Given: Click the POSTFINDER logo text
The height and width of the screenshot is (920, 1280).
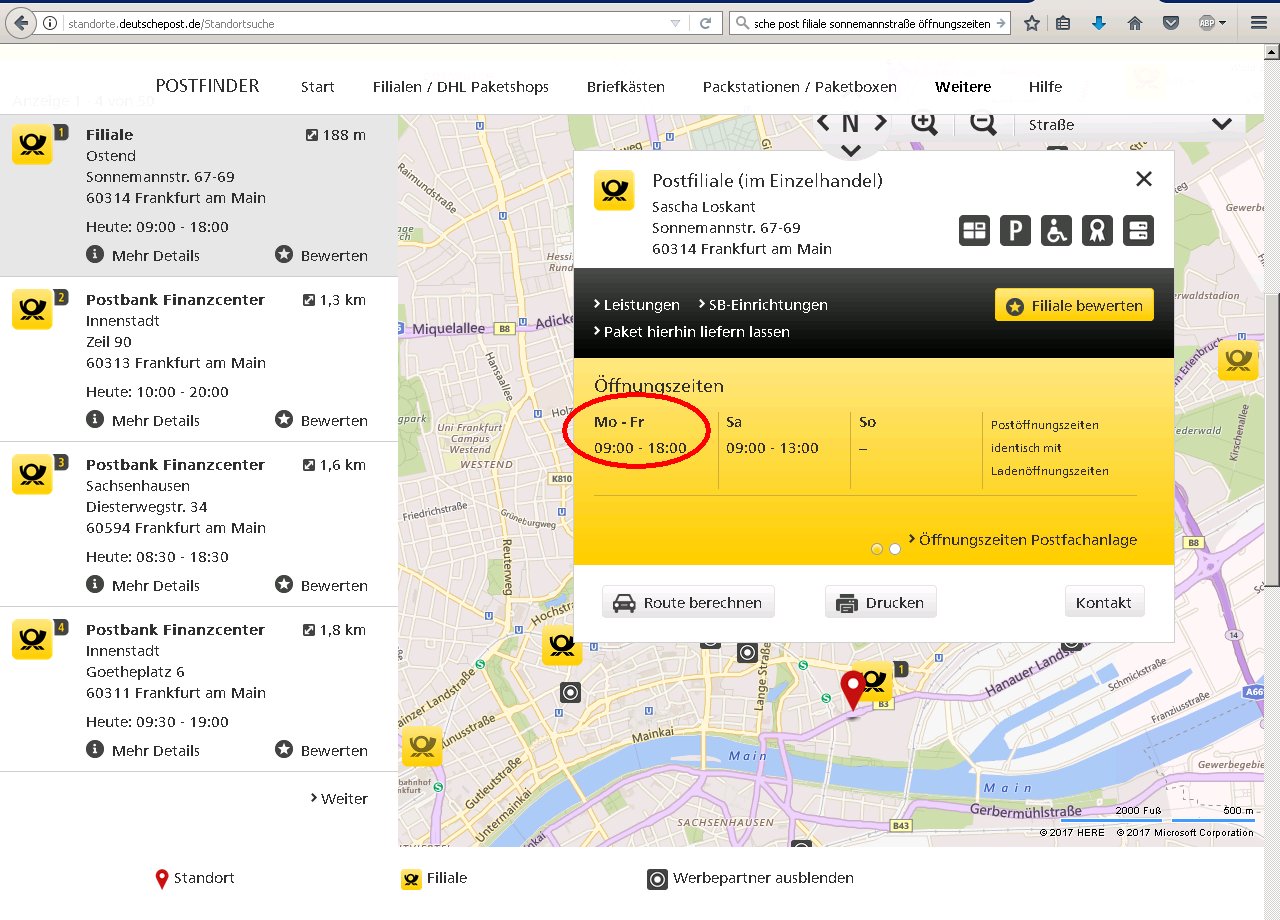Looking at the screenshot, I should 207,86.
